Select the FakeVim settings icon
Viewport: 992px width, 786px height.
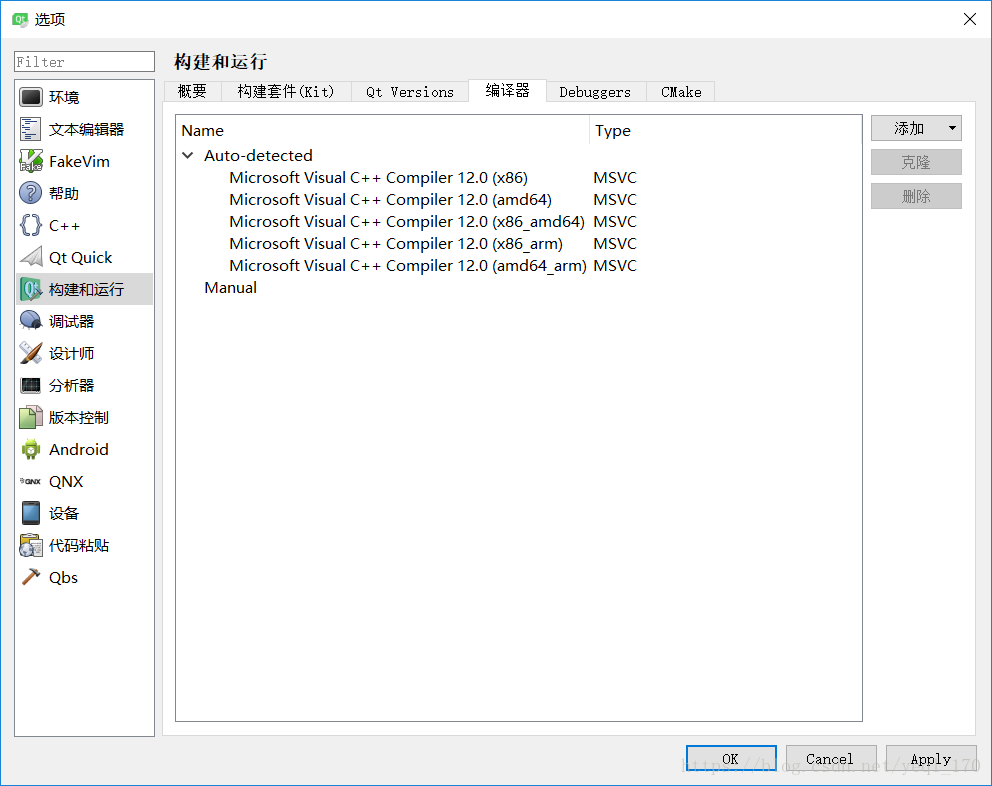pyautogui.click(x=30, y=161)
